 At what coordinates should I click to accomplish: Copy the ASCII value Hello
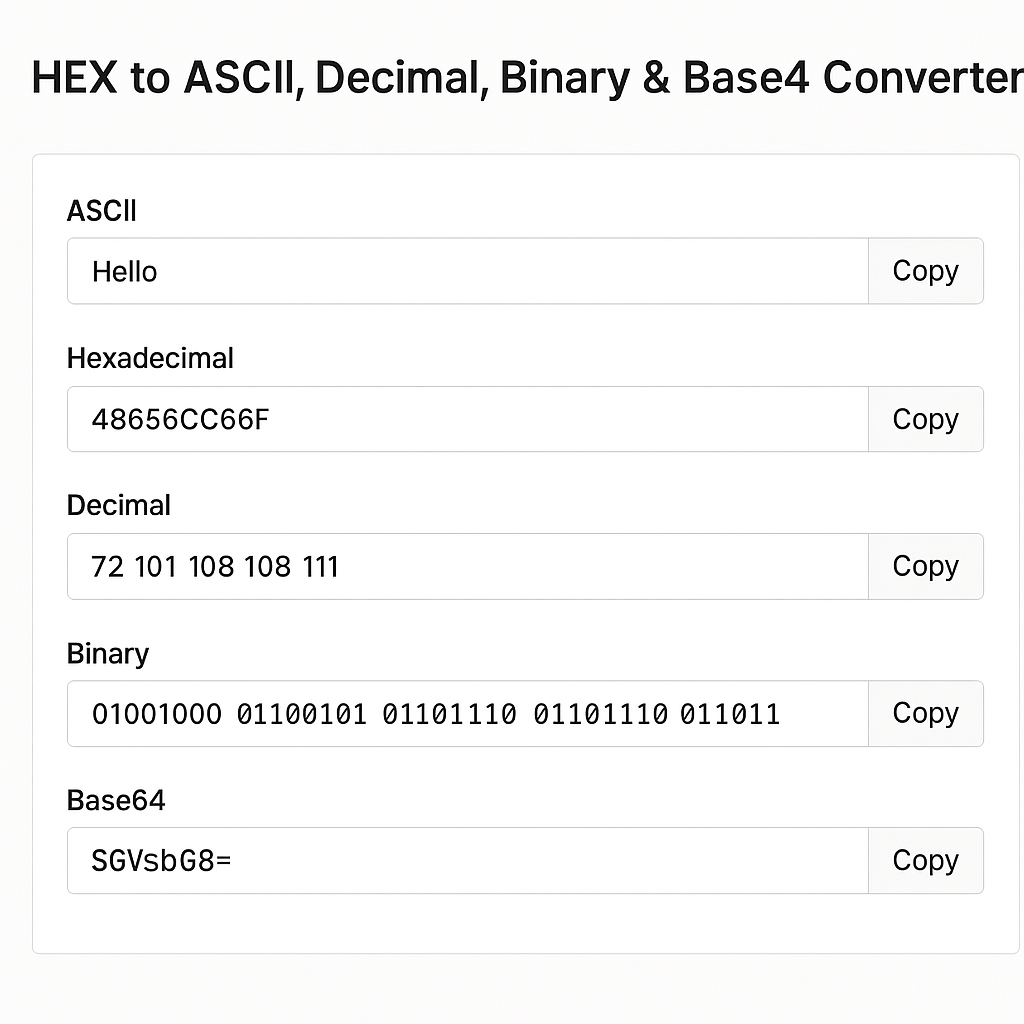[x=924, y=271]
